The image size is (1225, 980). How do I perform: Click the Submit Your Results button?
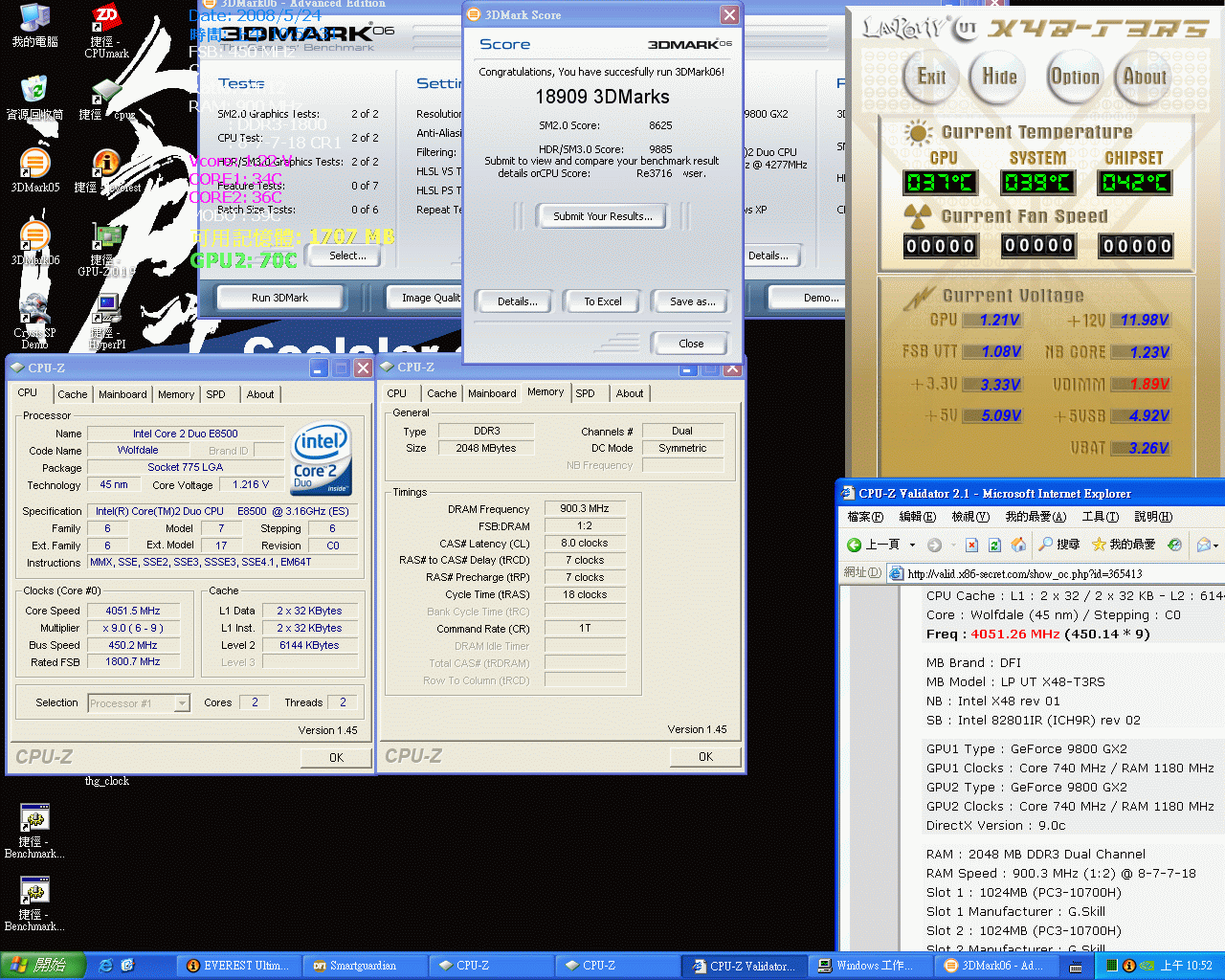coord(602,216)
